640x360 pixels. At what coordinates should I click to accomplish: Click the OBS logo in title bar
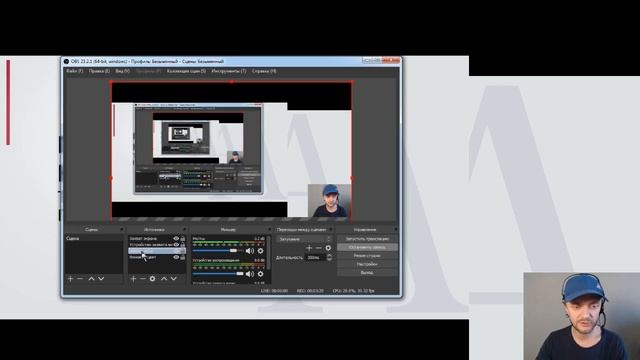click(x=66, y=61)
